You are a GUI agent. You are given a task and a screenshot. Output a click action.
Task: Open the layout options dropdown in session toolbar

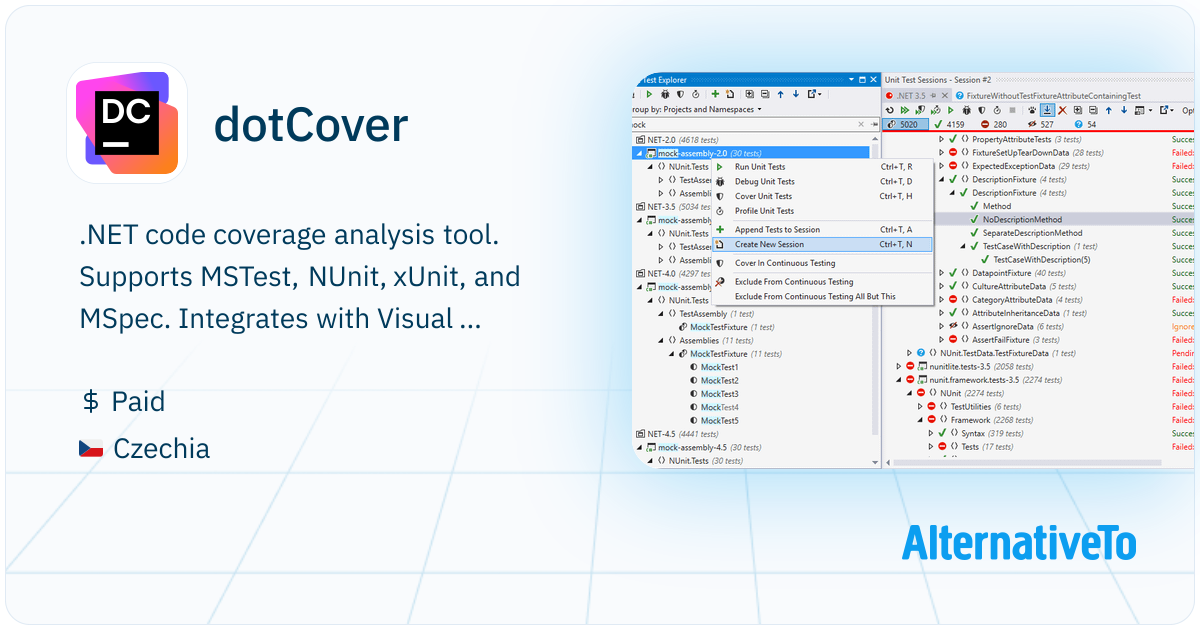(x=1143, y=110)
